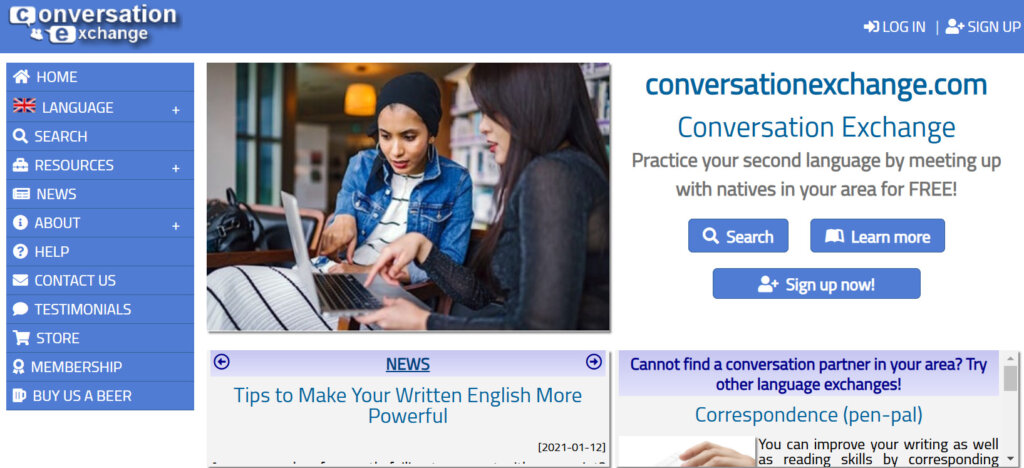Image resolution: width=1024 pixels, height=468 pixels.
Task: Click the envelope icon beside CONTACT US
Action: point(20,280)
